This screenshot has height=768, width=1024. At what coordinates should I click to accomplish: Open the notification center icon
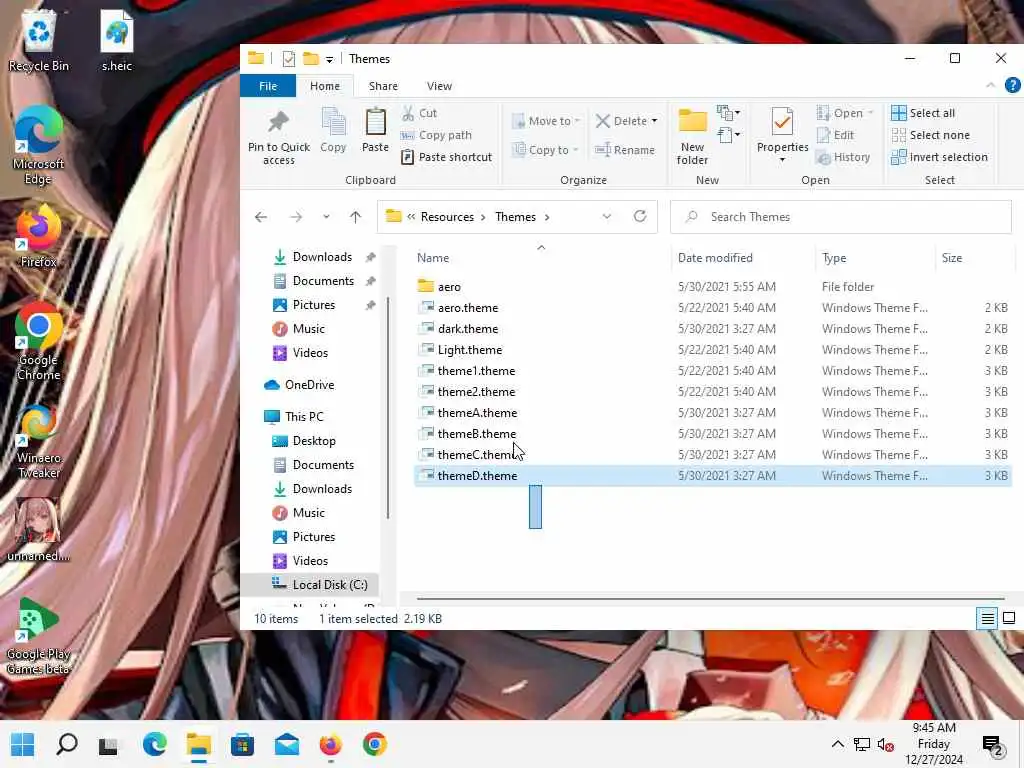992,744
